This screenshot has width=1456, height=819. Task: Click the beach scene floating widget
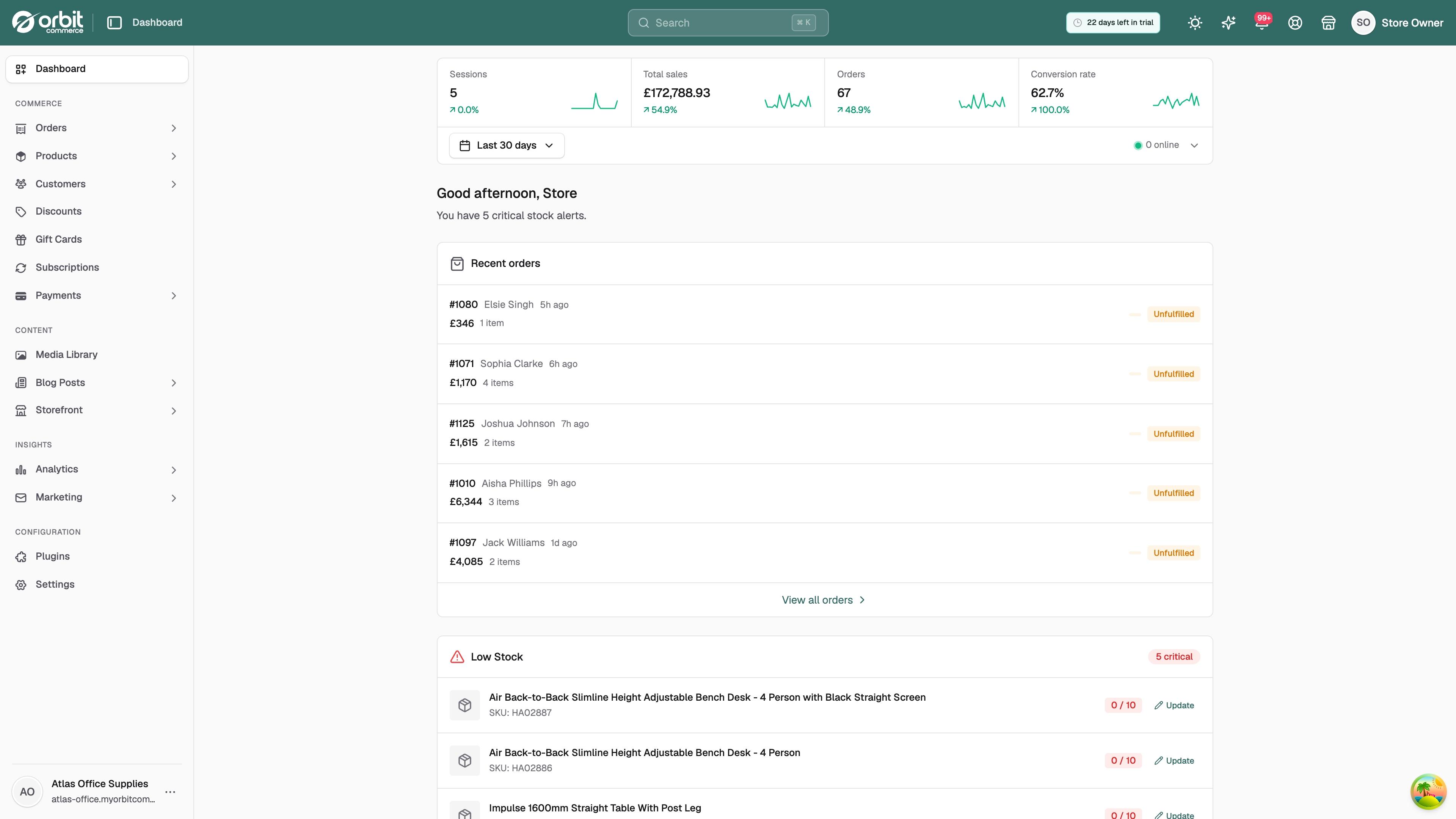coord(1428,791)
